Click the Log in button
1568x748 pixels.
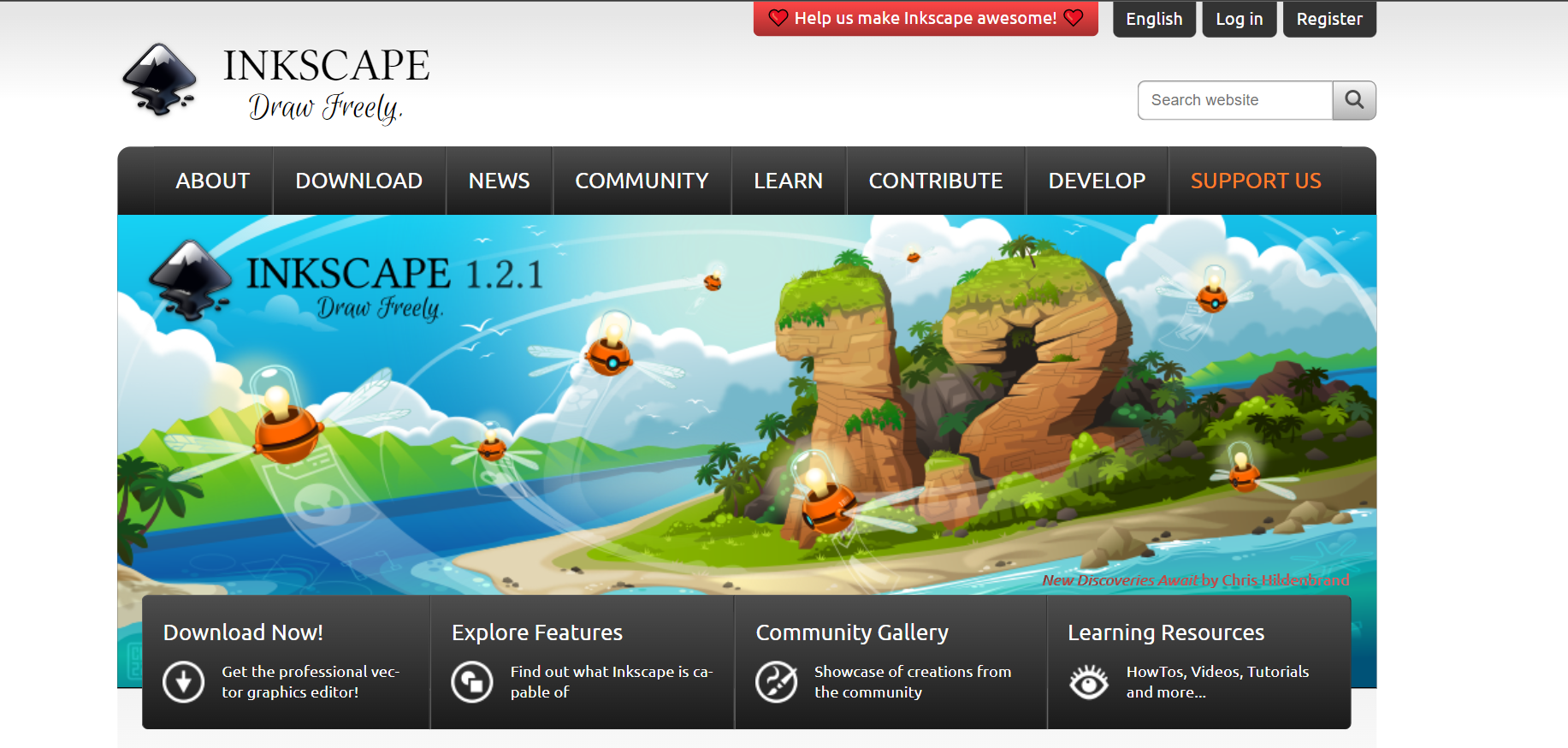pyautogui.click(x=1240, y=19)
